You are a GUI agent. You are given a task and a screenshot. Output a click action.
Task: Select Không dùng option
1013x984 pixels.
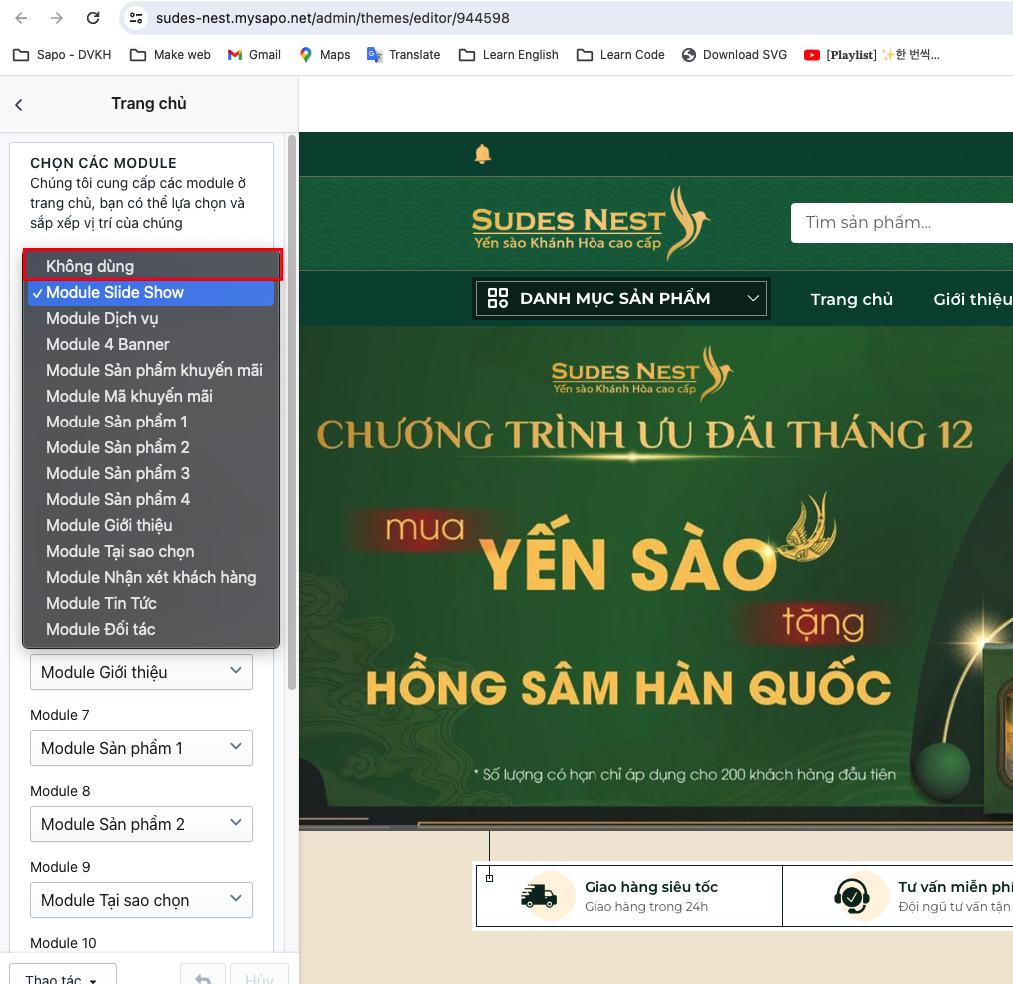pos(152,266)
